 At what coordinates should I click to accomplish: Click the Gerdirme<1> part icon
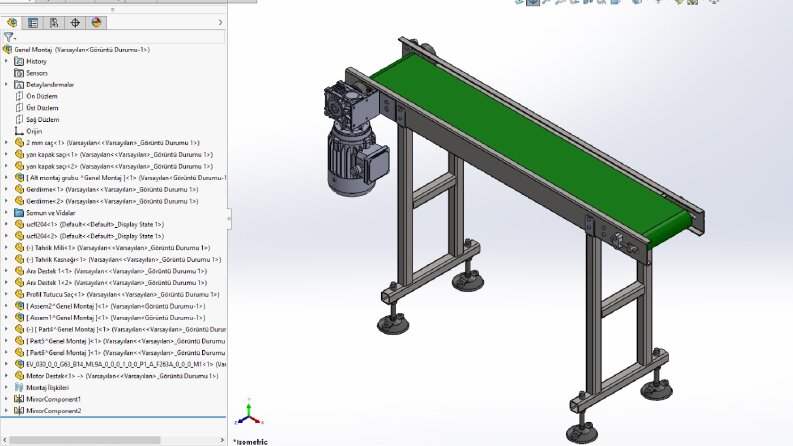tap(19, 189)
